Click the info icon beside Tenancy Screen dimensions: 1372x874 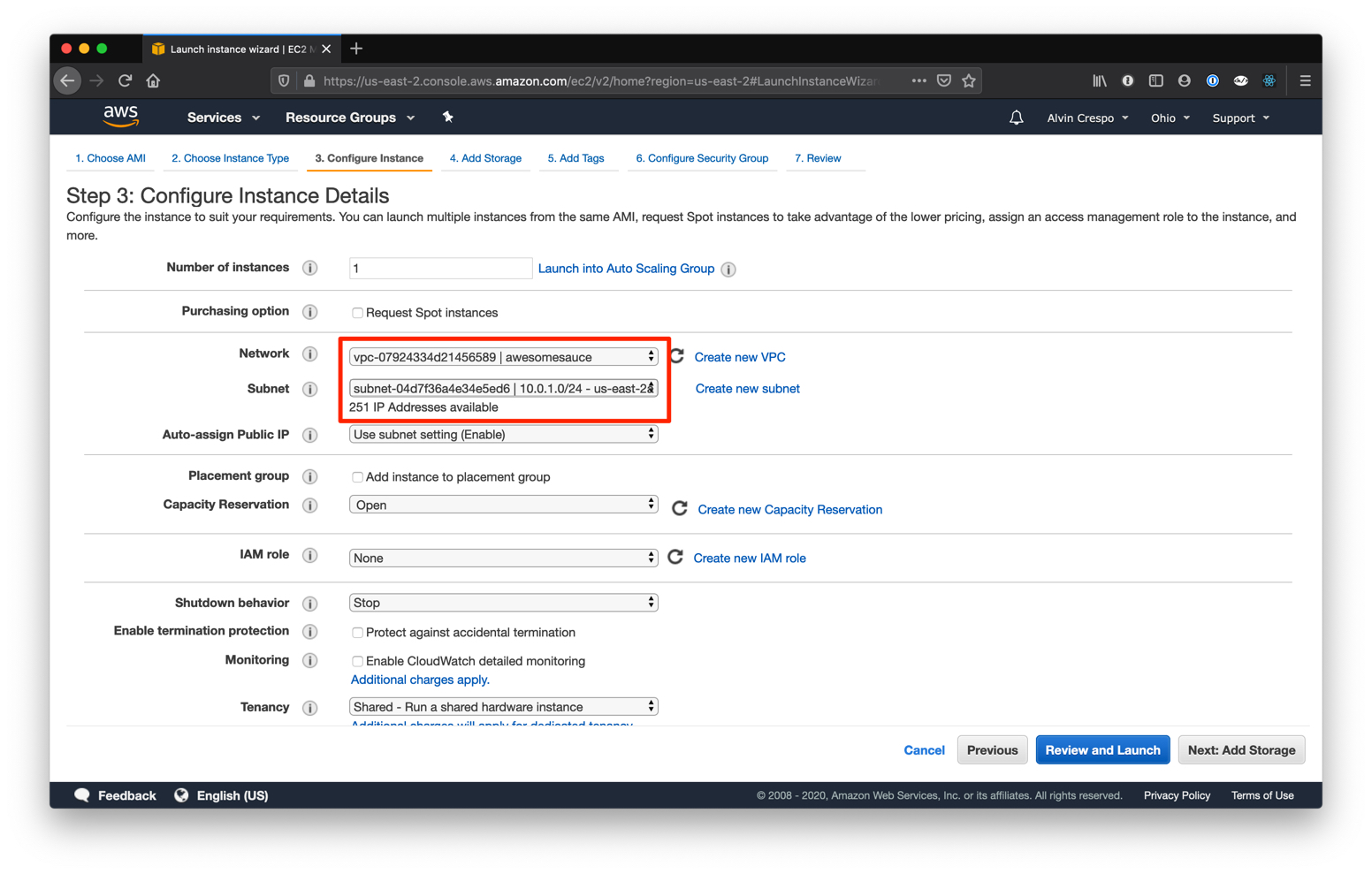(309, 707)
